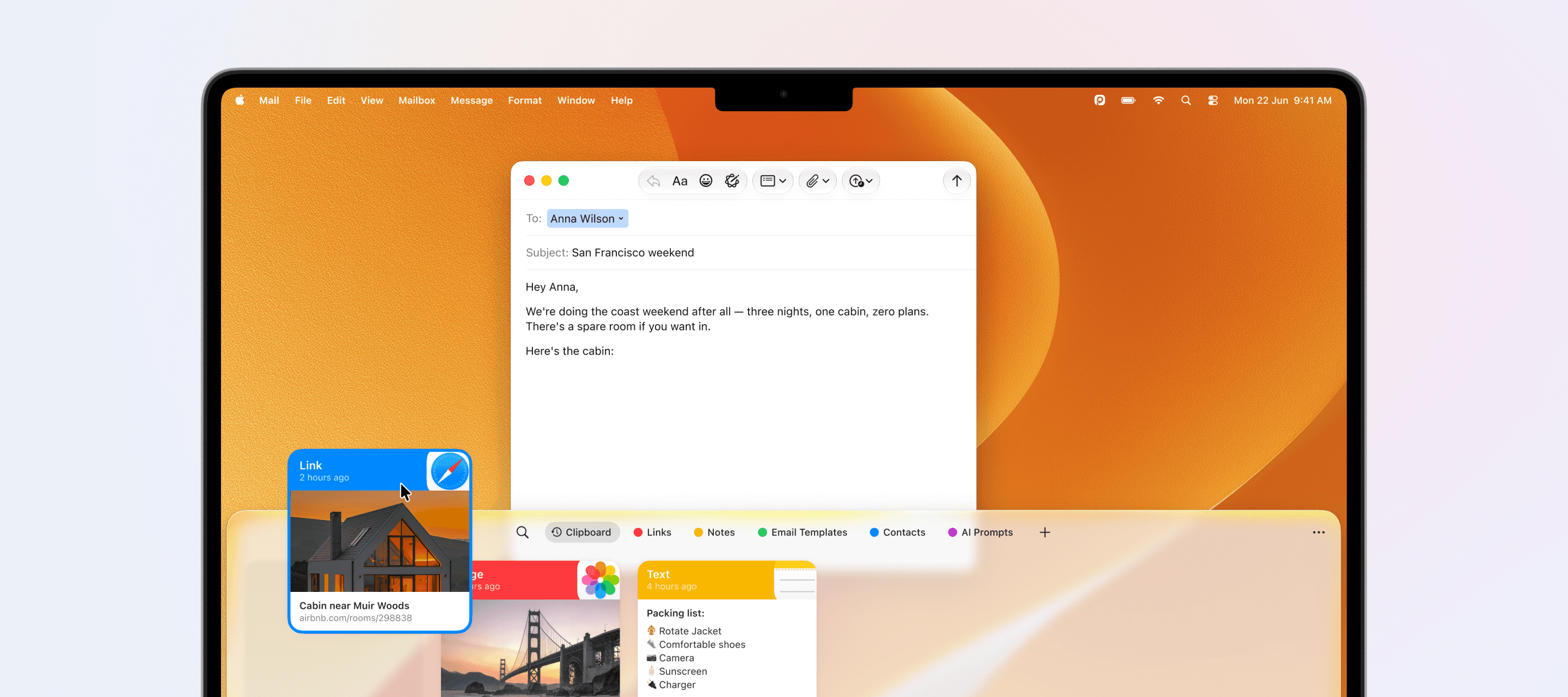Viewport: 1568px width, 697px height.
Task: Click "Comfortable shoes" in the packing list
Action: click(x=702, y=645)
